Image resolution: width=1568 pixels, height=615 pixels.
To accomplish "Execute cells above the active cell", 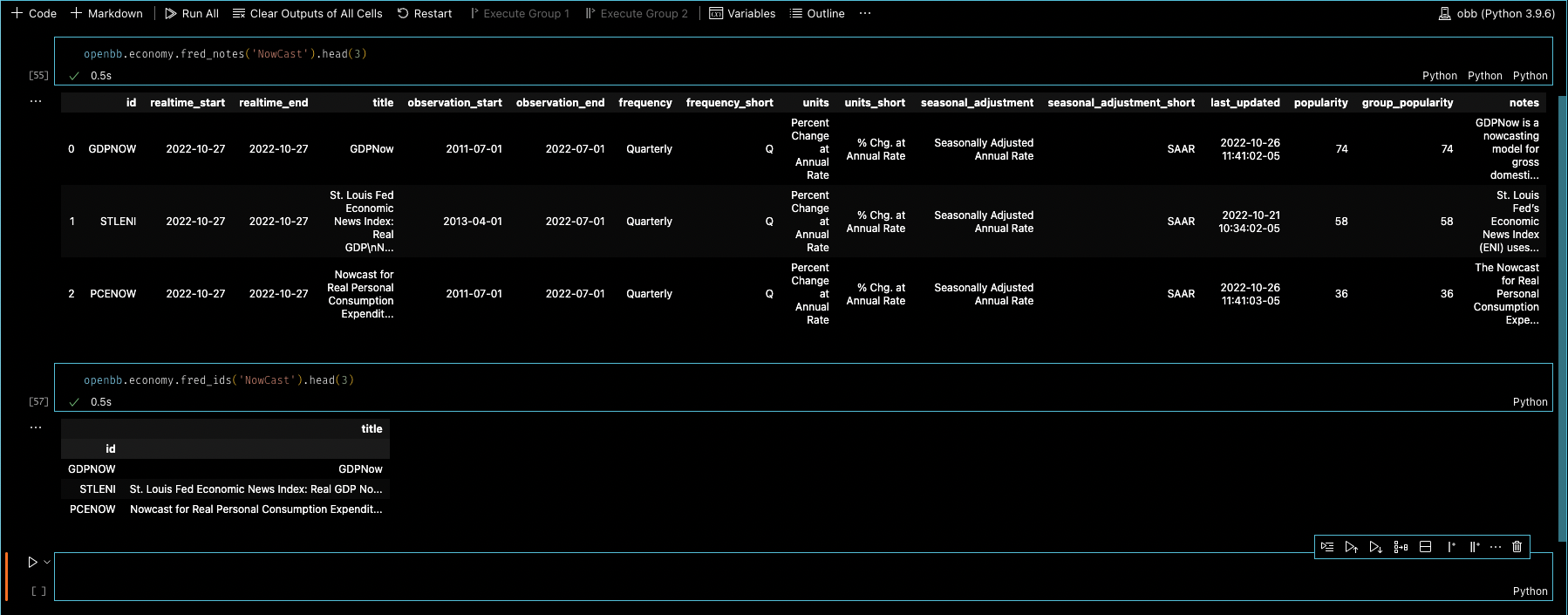I will click(1351, 547).
